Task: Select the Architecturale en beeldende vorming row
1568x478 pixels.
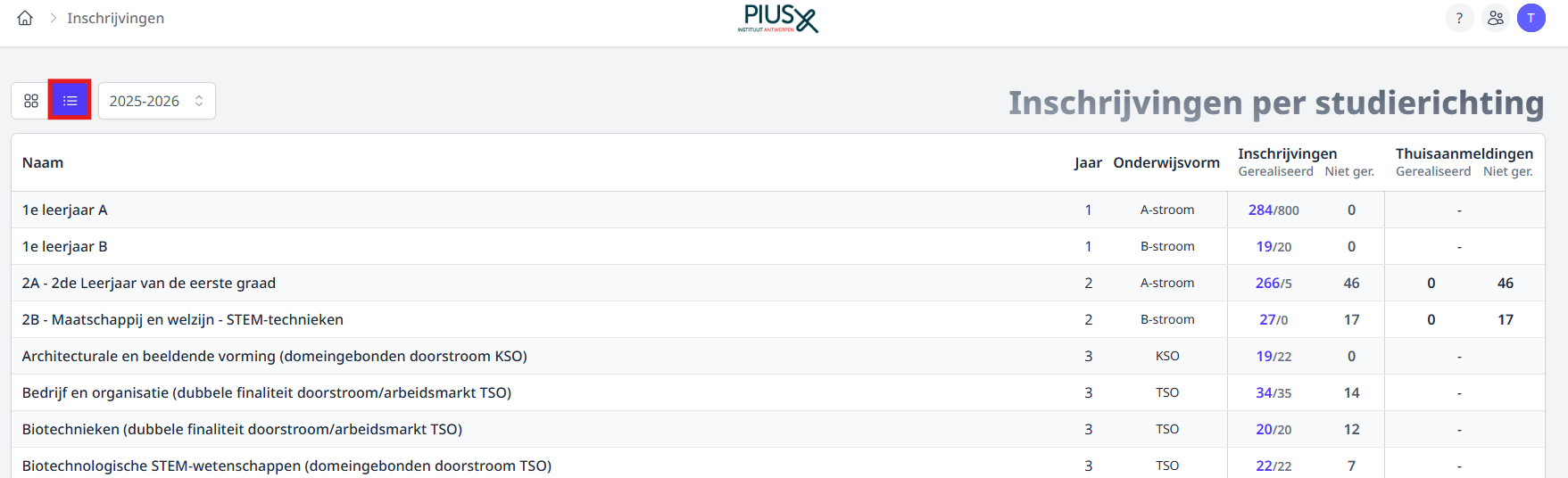Action: coord(777,356)
